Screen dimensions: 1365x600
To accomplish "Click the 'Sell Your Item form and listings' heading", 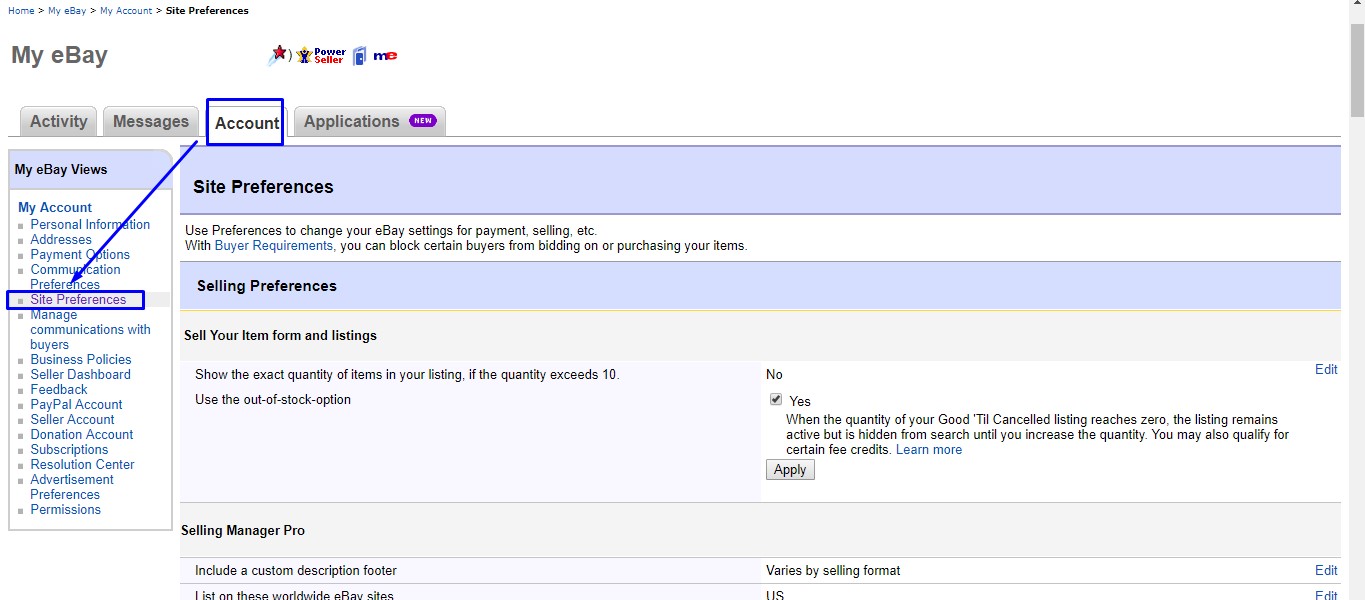I will [x=280, y=335].
